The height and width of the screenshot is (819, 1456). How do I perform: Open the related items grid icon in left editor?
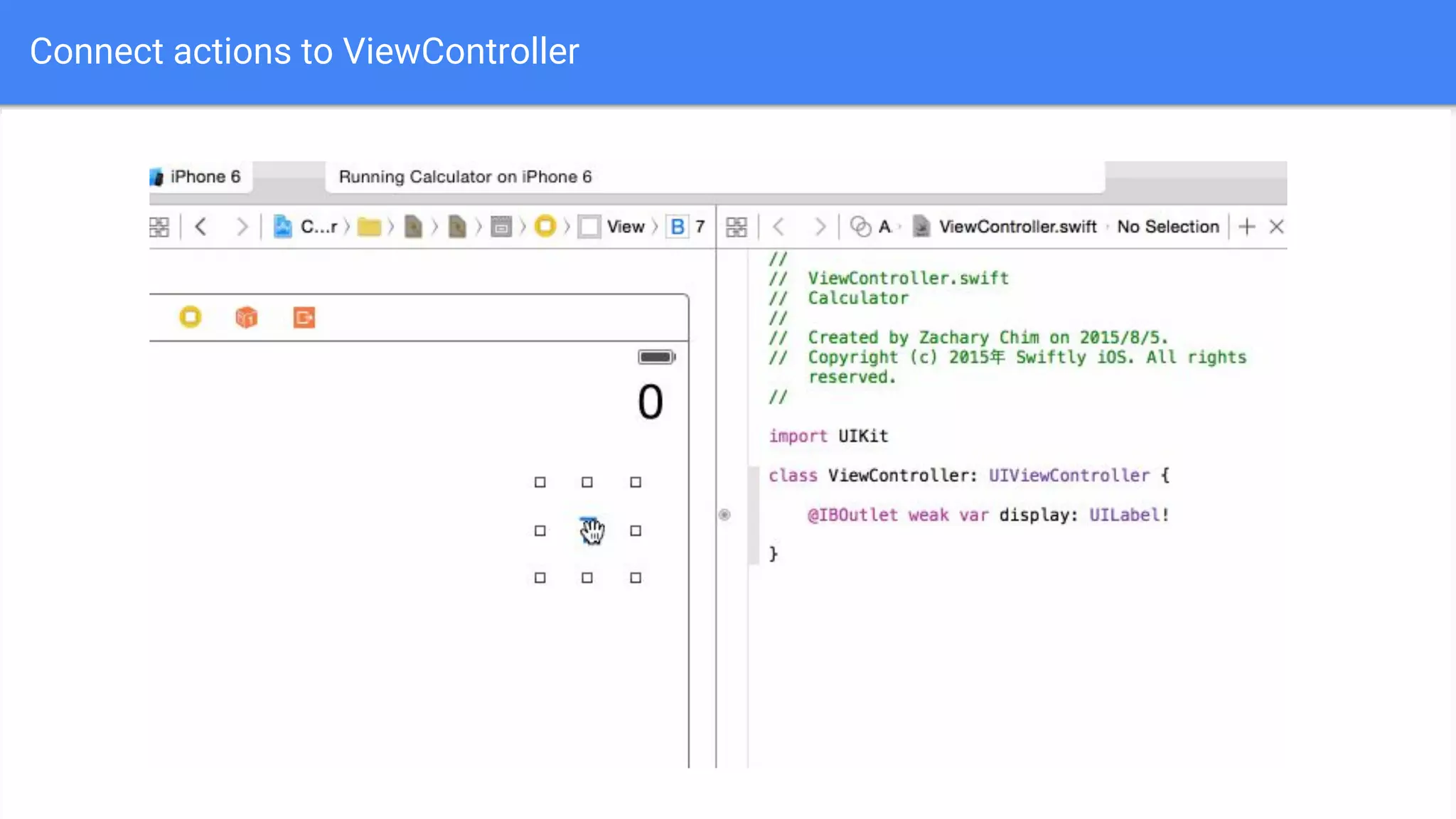pos(159,227)
